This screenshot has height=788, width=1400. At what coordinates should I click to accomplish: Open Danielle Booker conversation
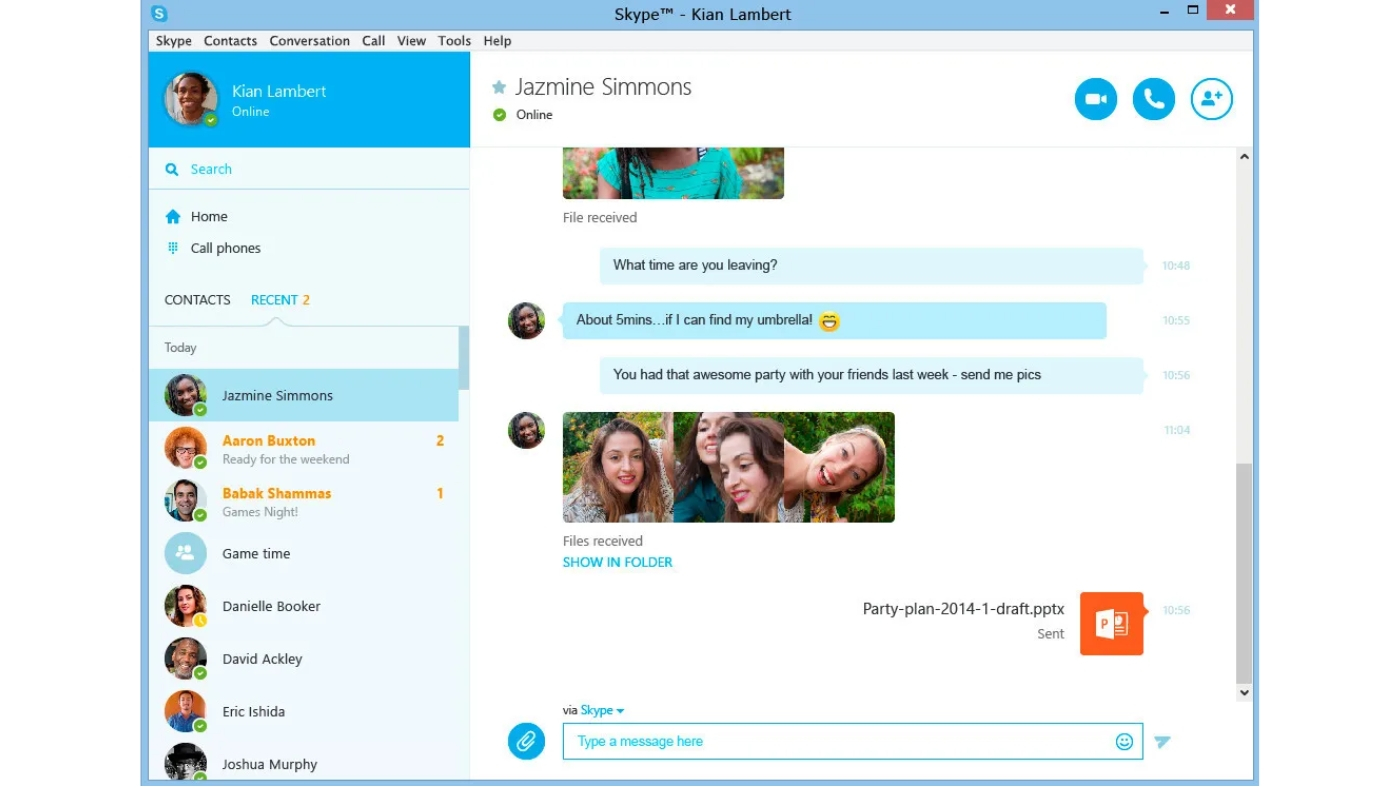[x=304, y=606]
